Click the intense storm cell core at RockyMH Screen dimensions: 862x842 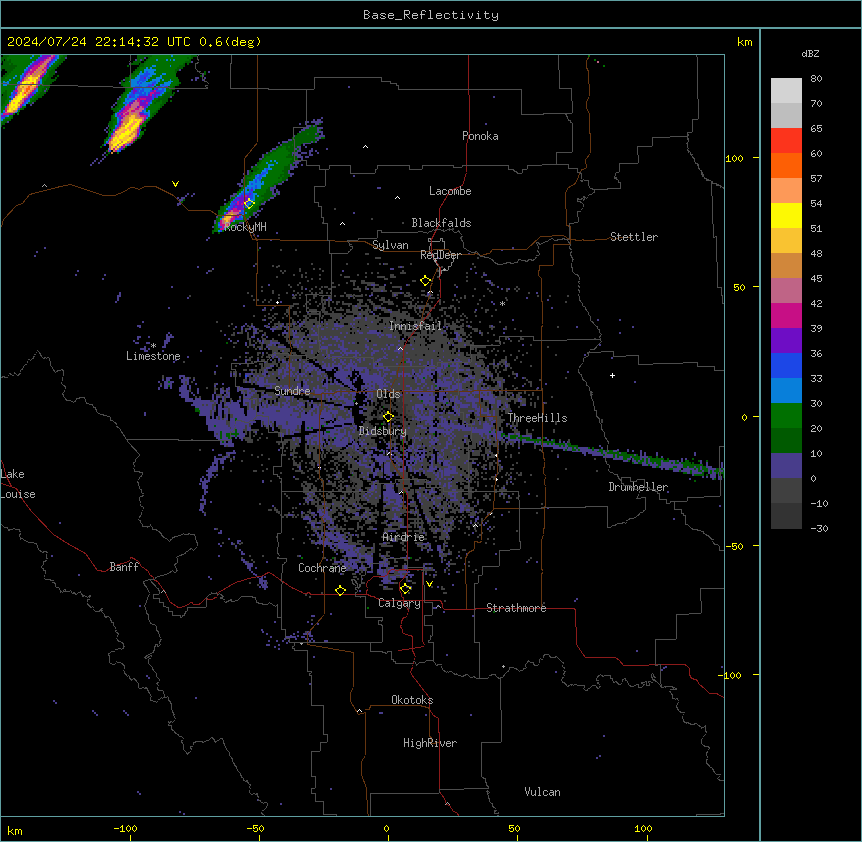tap(226, 220)
